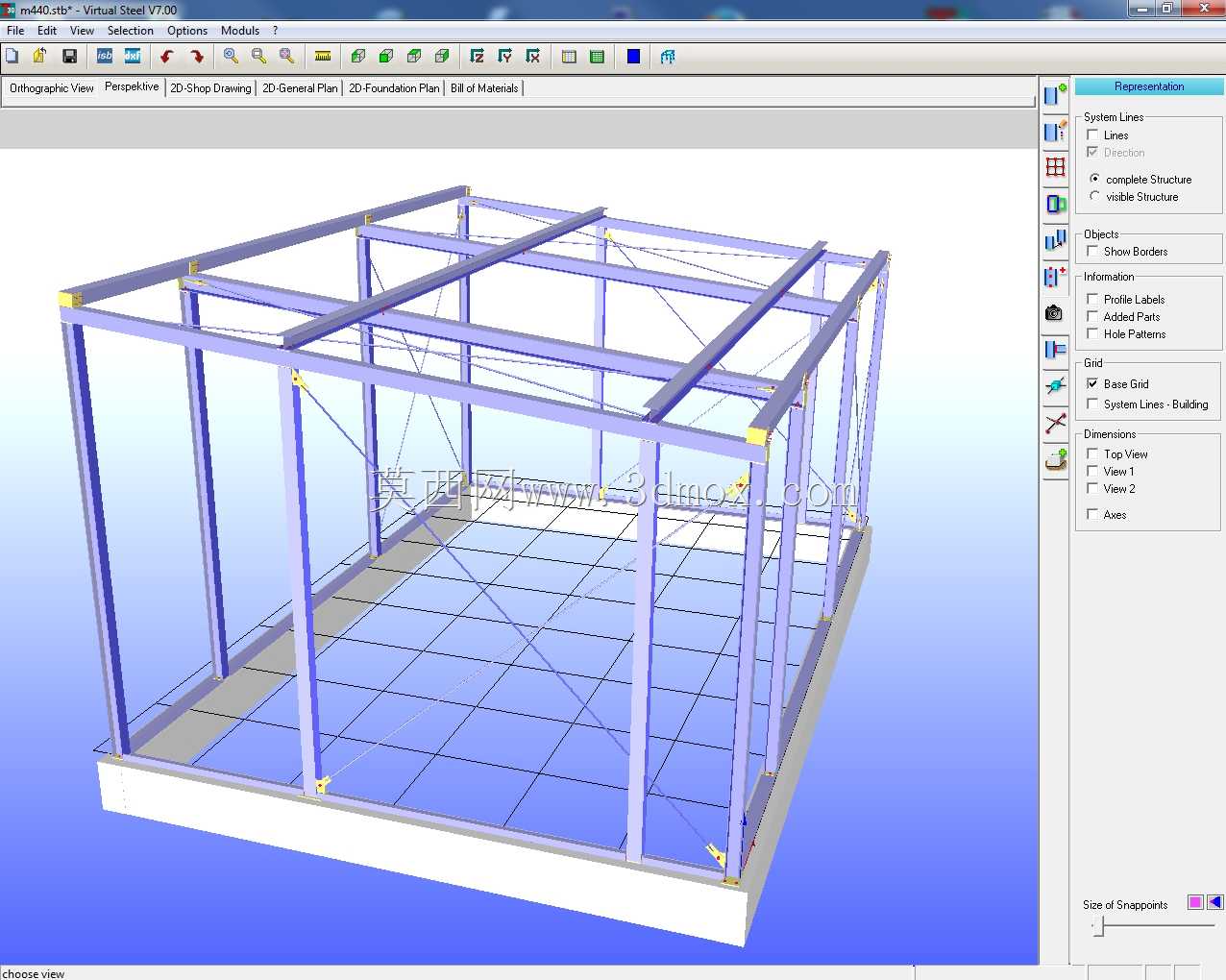Enable the Axes checkbox
The image size is (1226, 980).
(x=1092, y=514)
